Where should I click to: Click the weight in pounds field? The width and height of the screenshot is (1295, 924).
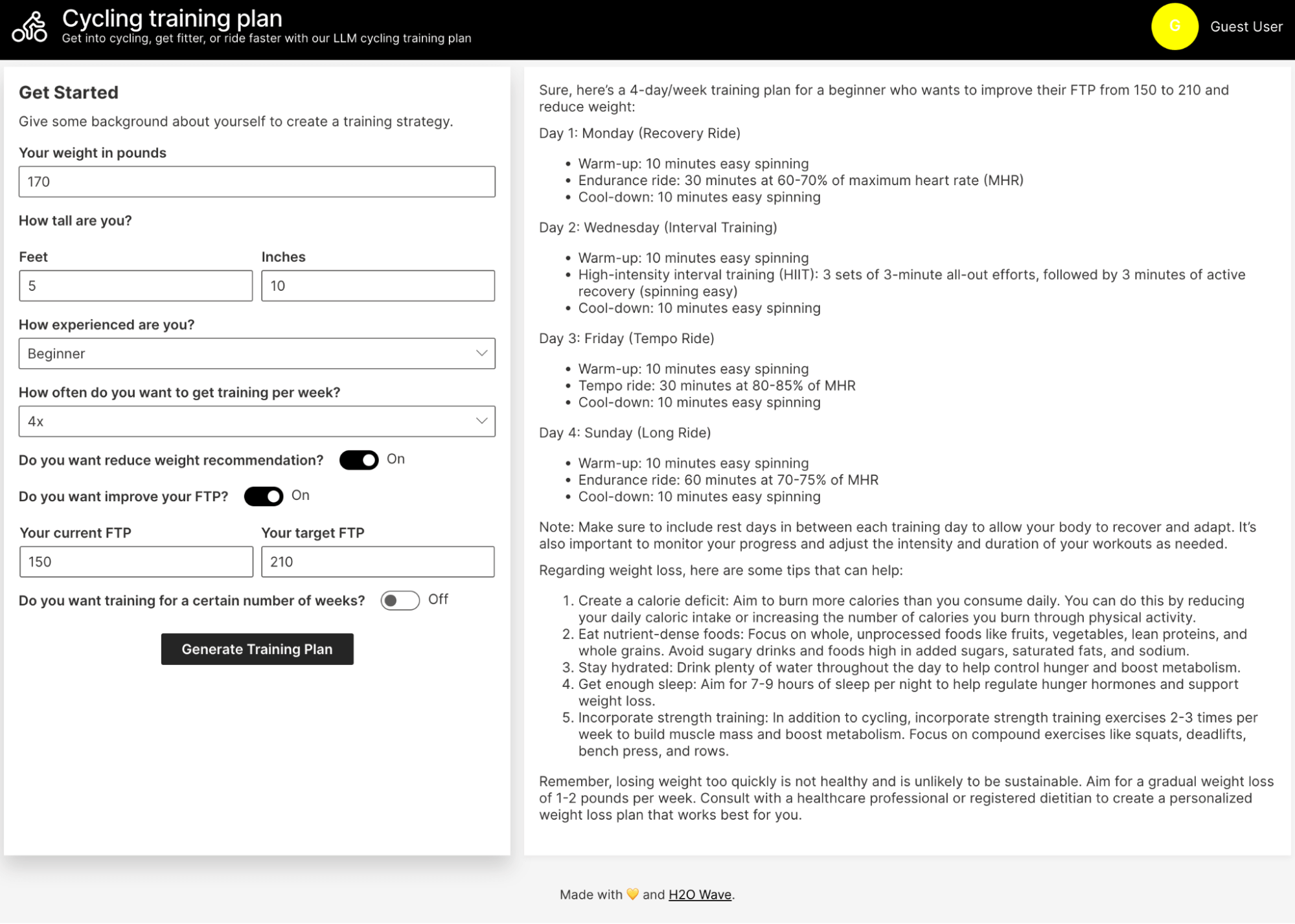click(x=257, y=182)
